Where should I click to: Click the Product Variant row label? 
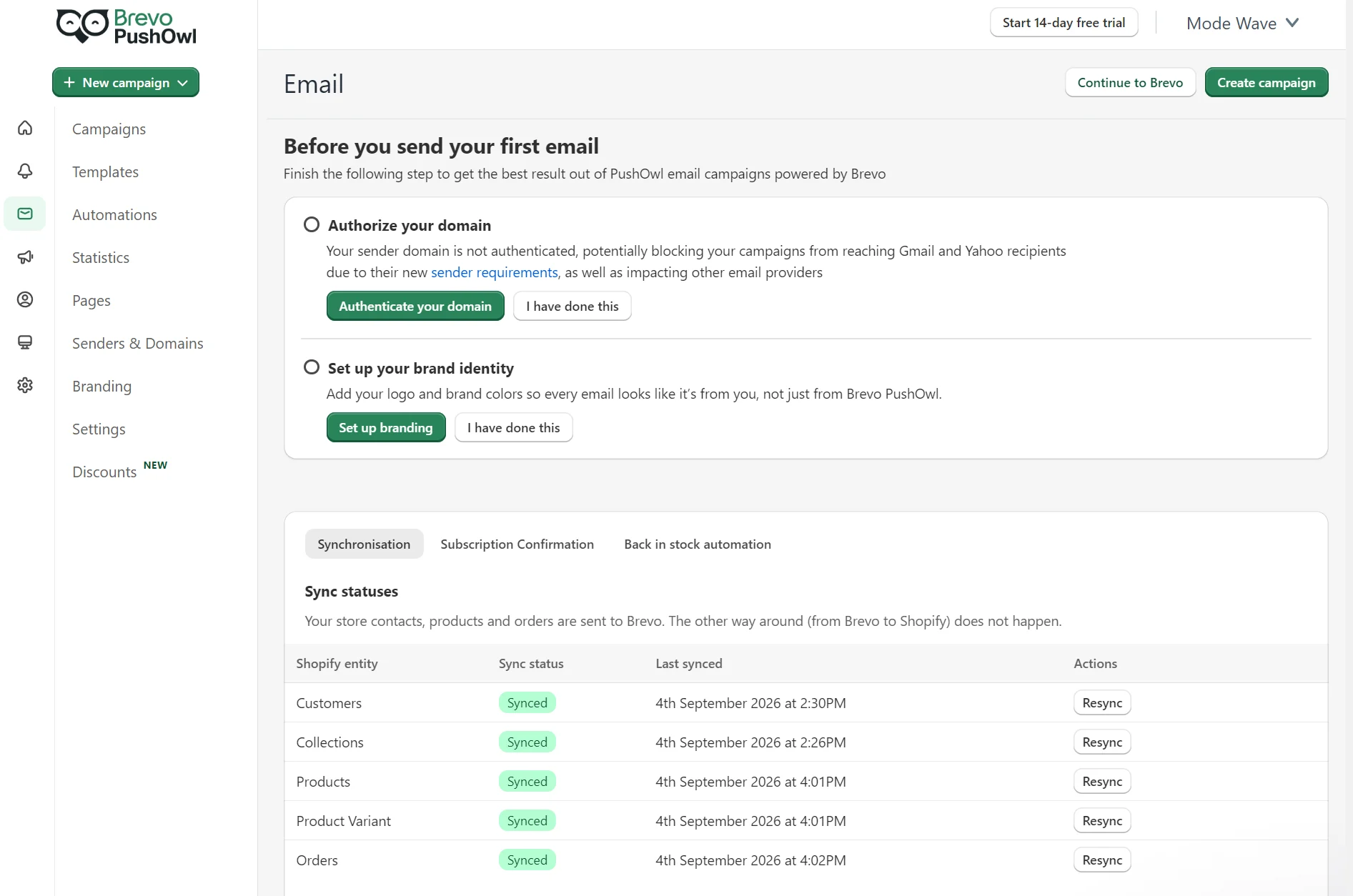(344, 821)
